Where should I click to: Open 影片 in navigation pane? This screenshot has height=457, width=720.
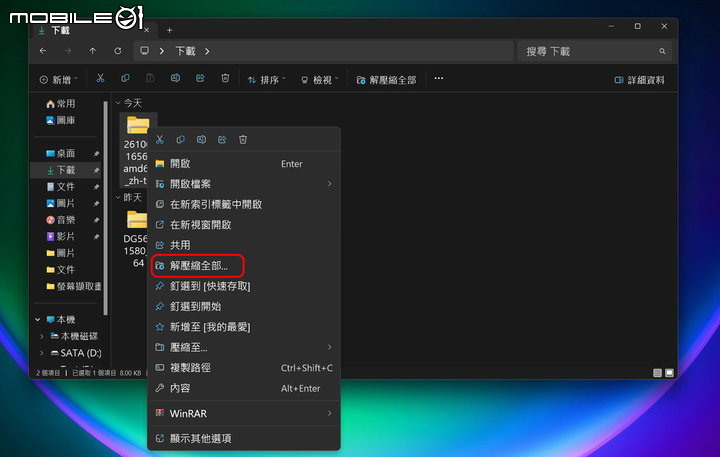(61, 237)
